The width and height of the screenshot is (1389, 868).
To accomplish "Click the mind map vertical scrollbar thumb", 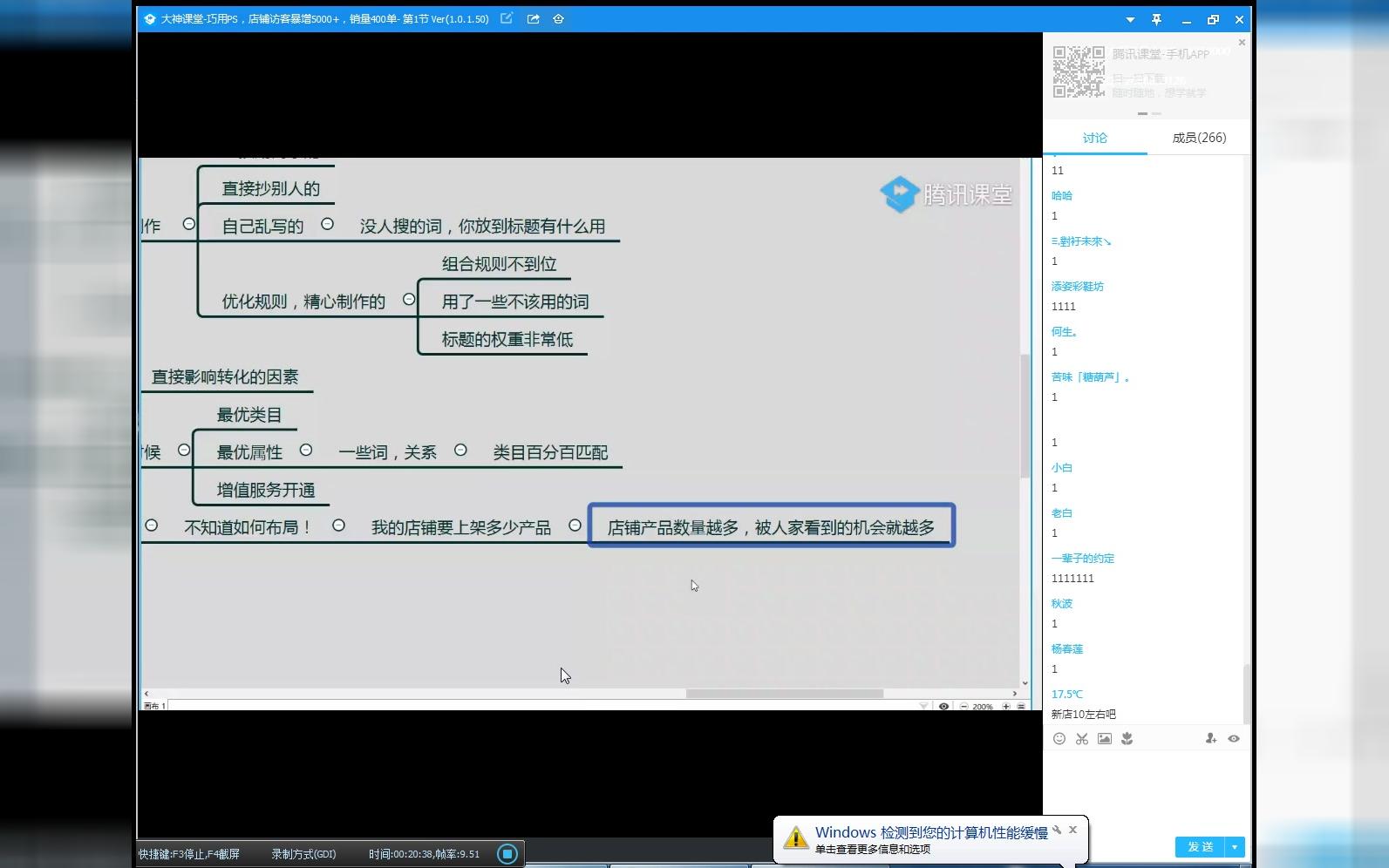I will (x=1025, y=416).
